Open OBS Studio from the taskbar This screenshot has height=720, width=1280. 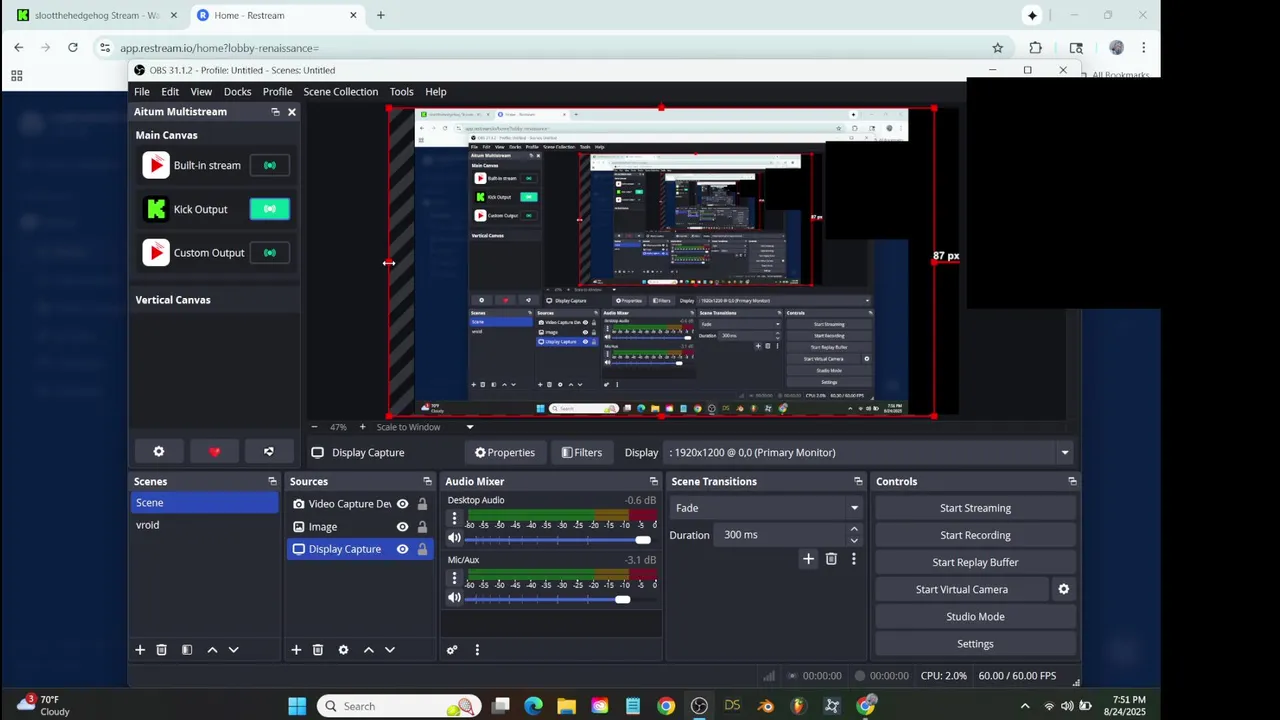pyautogui.click(x=699, y=706)
